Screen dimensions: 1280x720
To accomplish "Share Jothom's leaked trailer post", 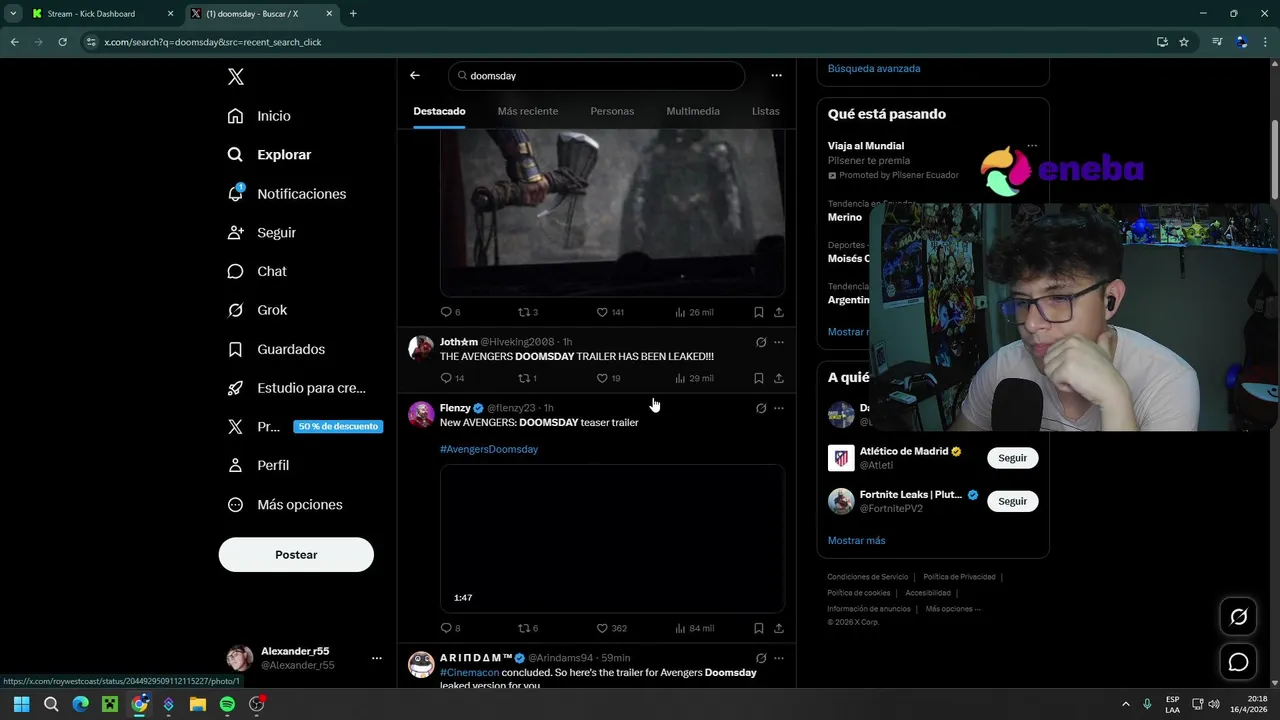I will (779, 378).
